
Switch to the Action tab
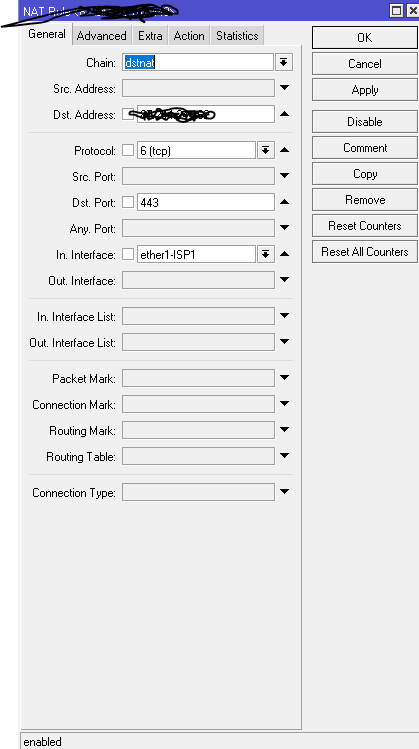pos(189,36)
